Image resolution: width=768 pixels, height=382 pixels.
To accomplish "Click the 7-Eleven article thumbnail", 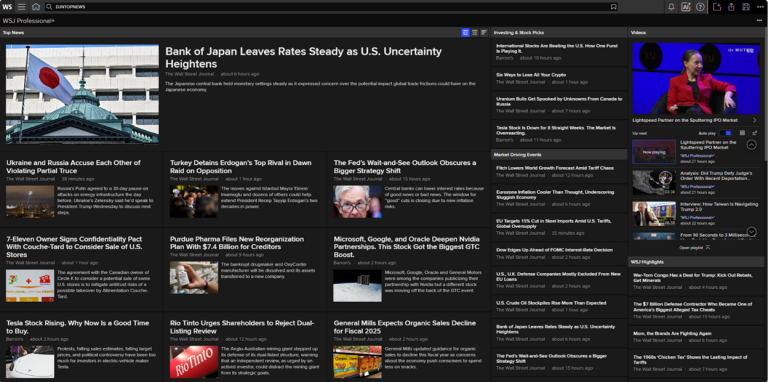I will 30,286.
